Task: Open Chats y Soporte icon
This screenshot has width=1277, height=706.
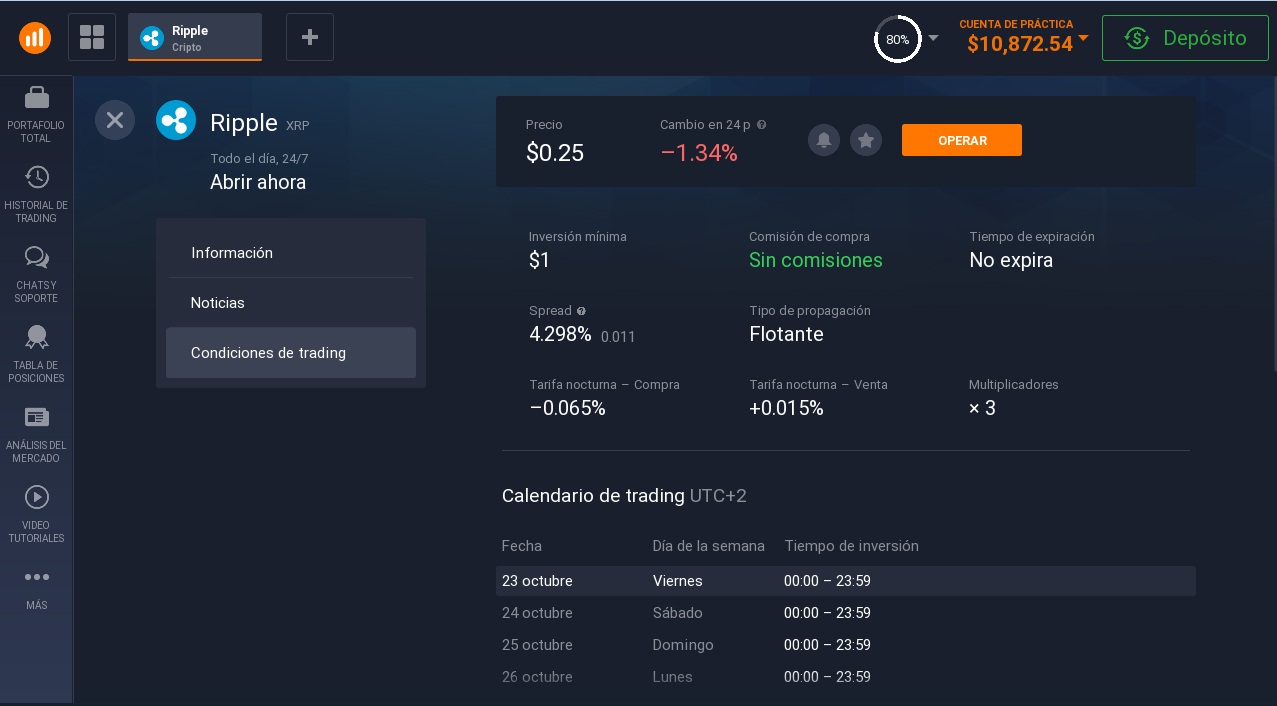Action: [x=36, y=258]
